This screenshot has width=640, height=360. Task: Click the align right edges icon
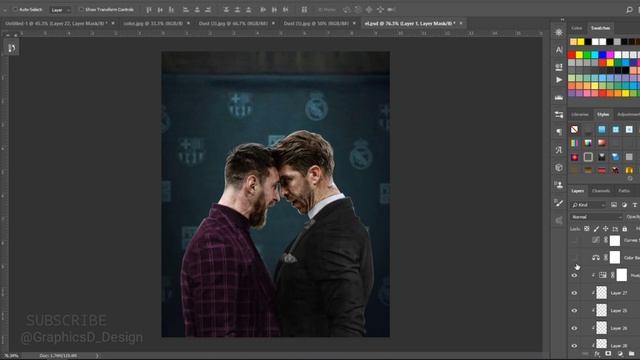(208, 9)
